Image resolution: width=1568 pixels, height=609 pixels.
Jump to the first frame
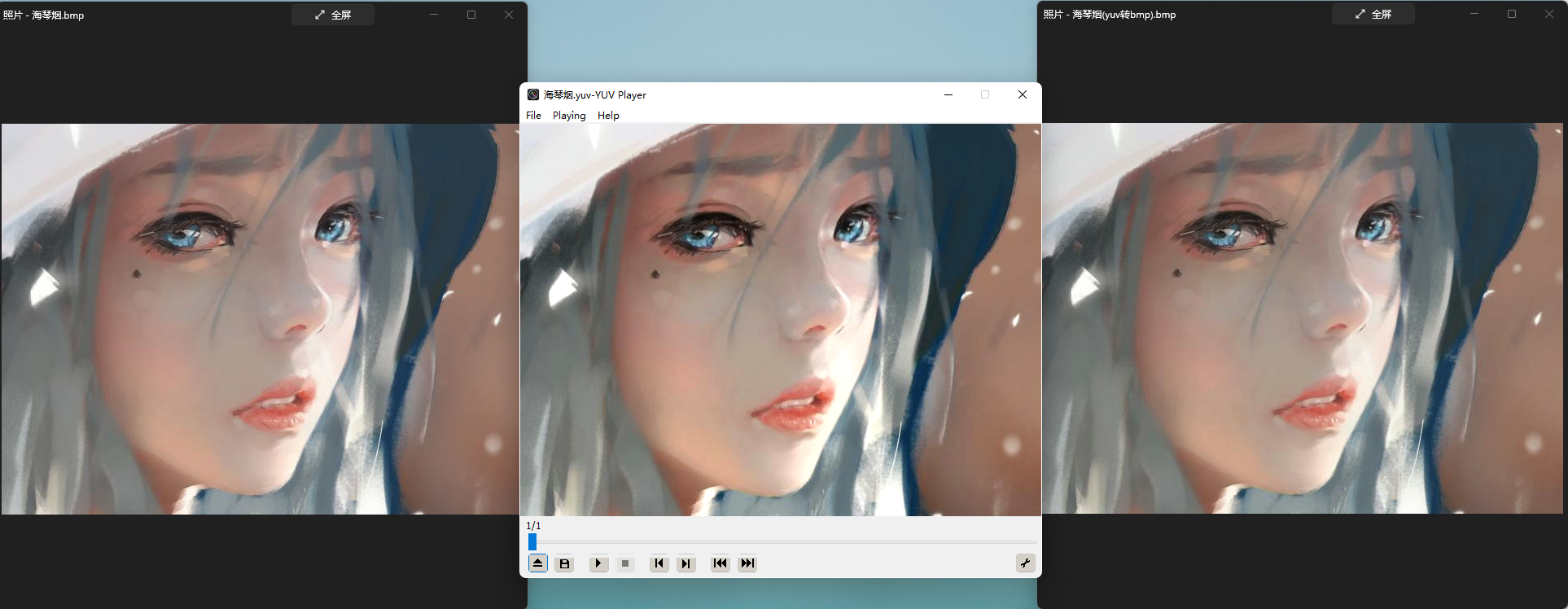720,563
